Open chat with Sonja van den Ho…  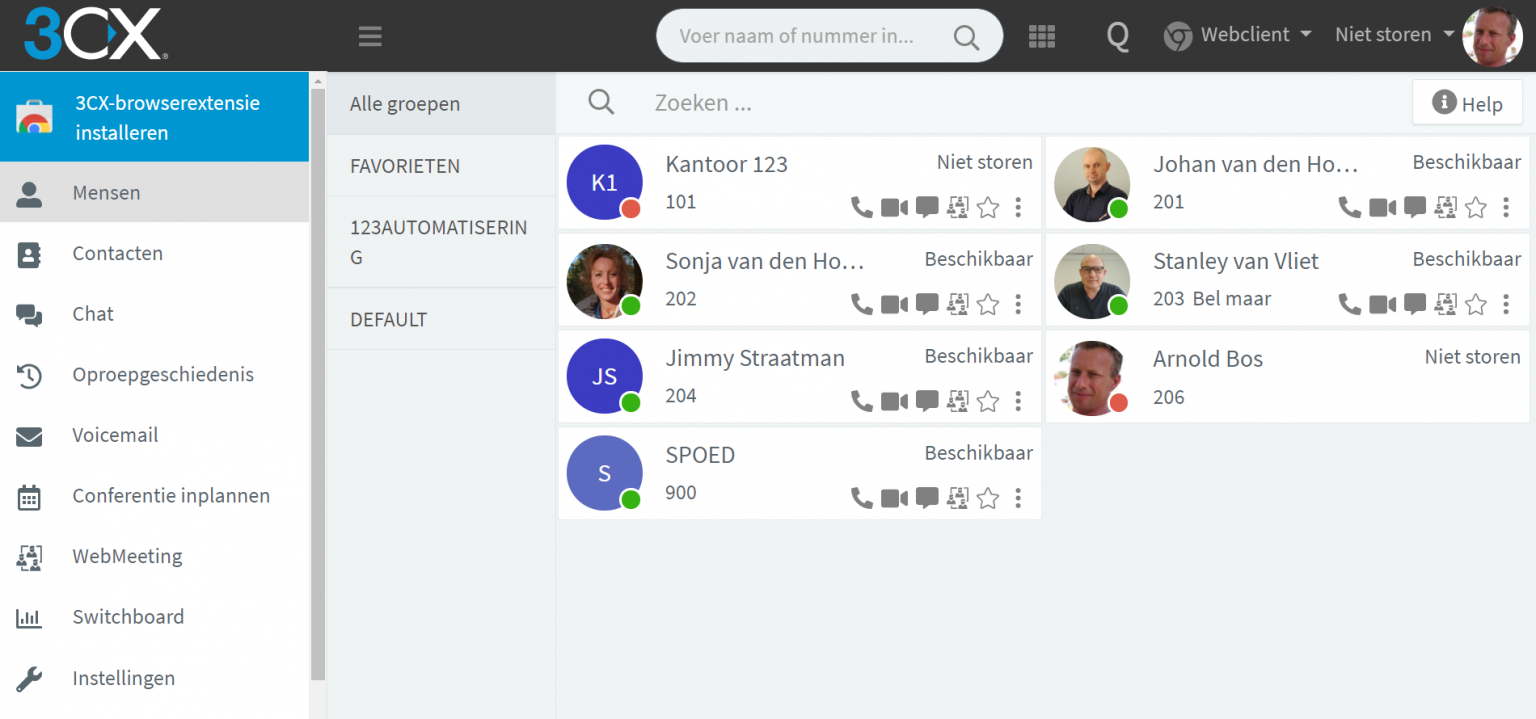coord(927,304)
